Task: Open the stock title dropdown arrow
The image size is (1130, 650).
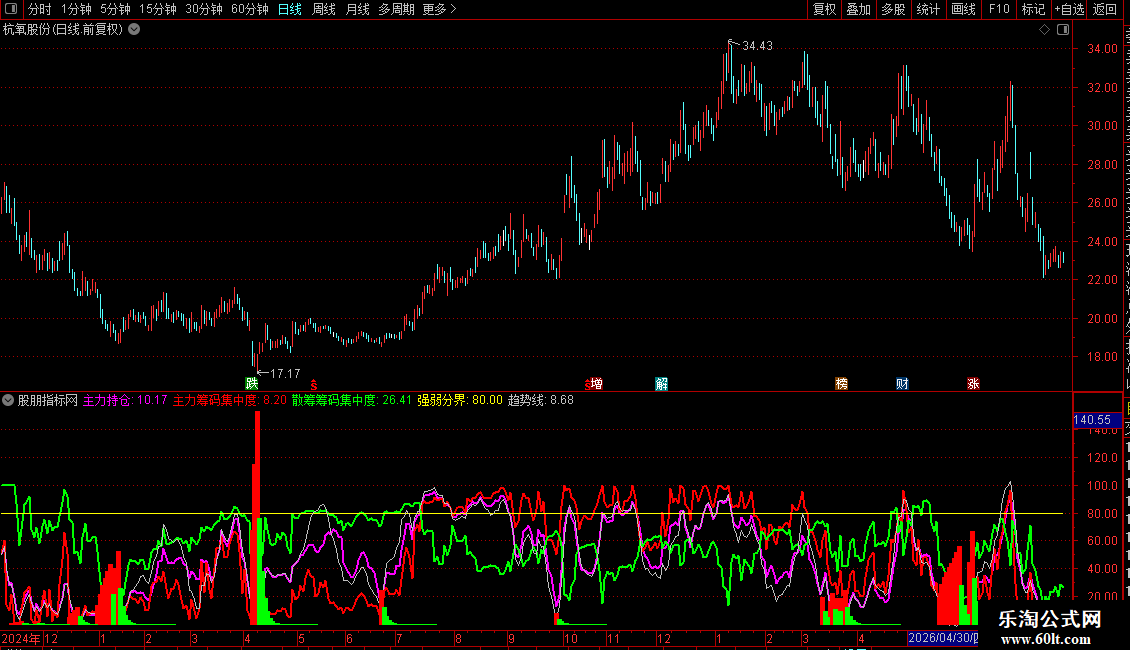Action: point(134,30)
